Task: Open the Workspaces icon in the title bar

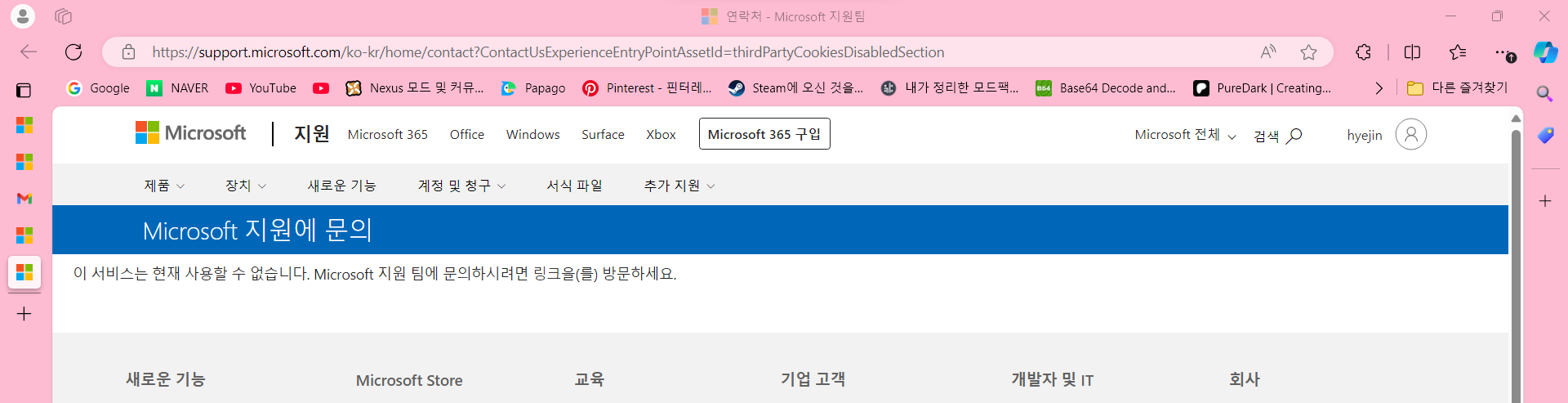Action: coord(64,16)
